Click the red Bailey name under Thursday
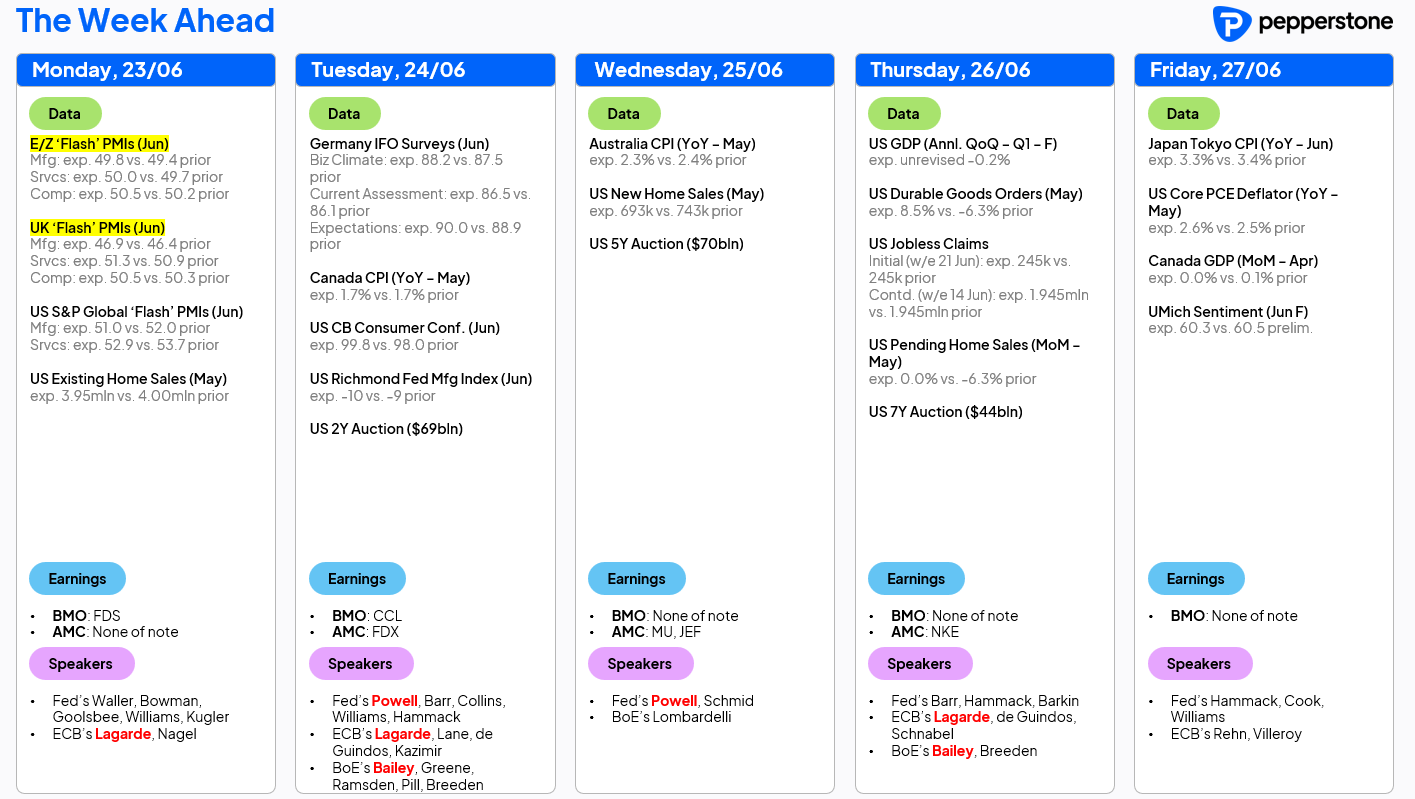The width and height of the screenshot is (1415, 799). (952, 751)
